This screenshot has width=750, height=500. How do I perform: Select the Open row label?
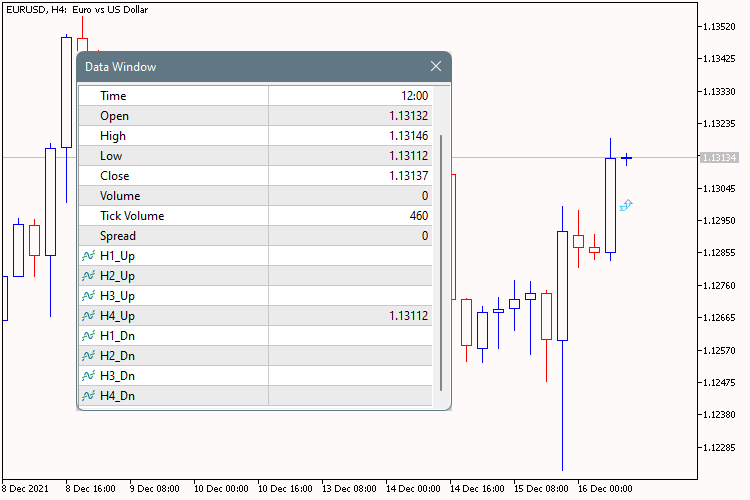114,116
